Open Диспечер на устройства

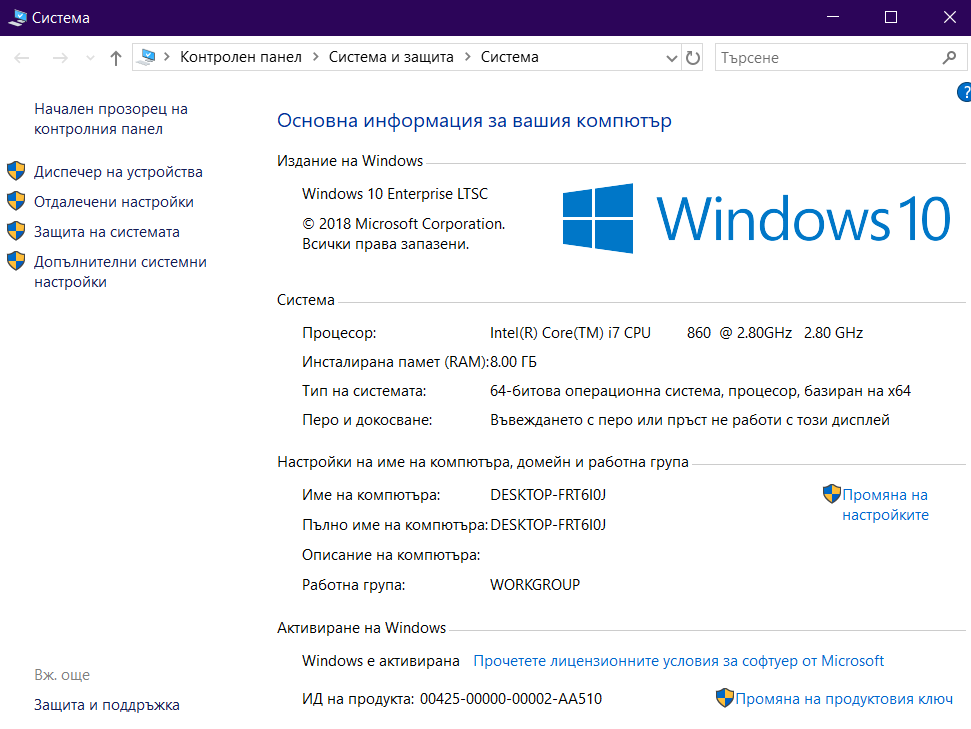point(118,172)
